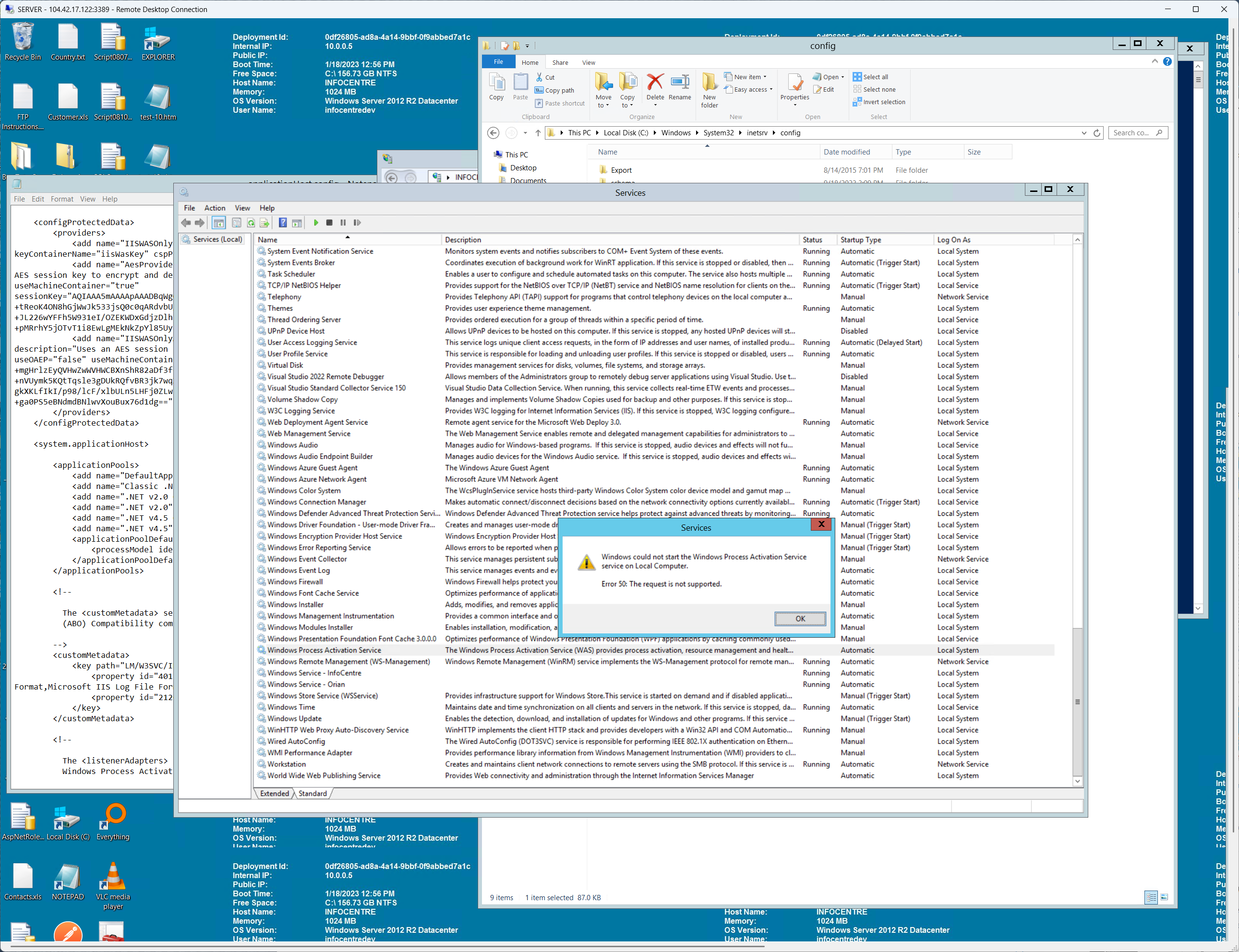Expand the New item dropdown
Viewport: 1239px width, 952px height.
click(x=746, y=77)
